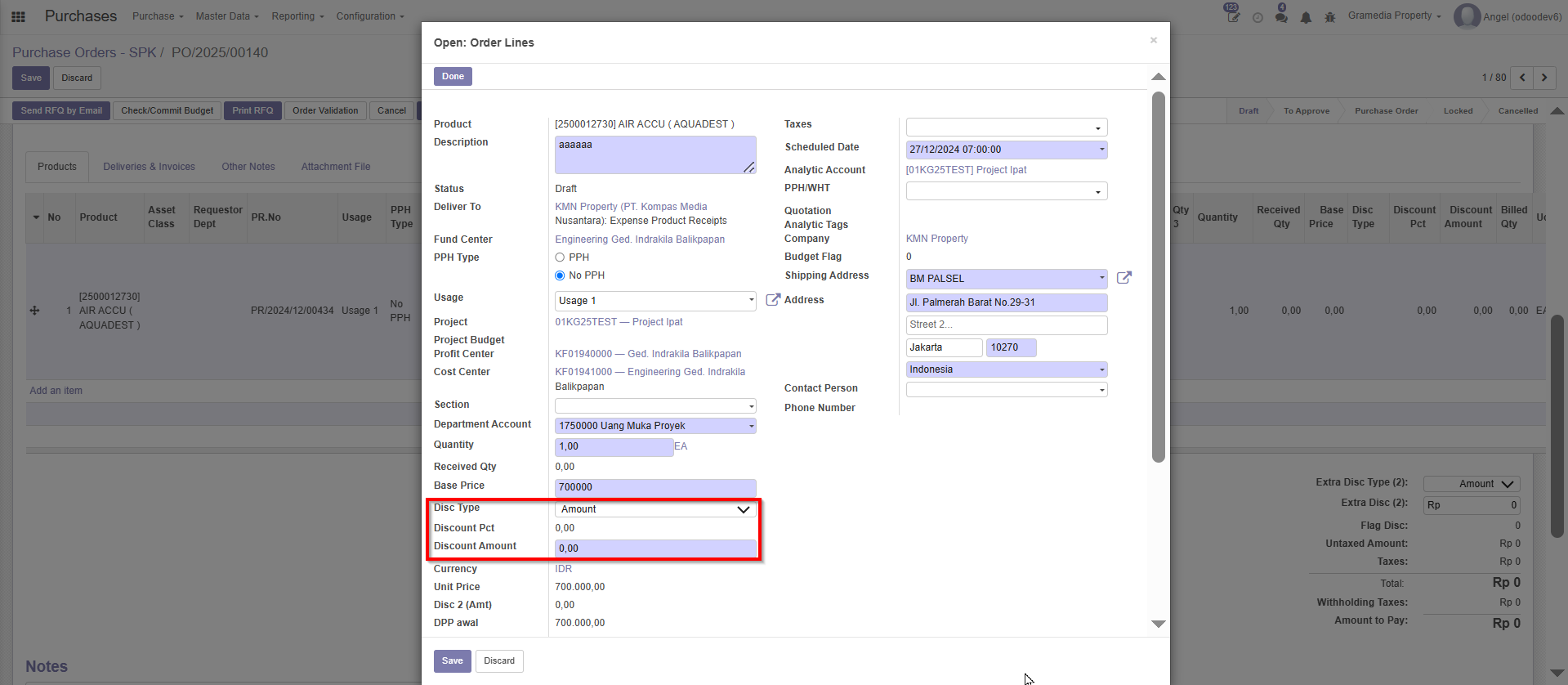This screenshot has width=1568, height=685.
Task: Open the Reporting menu
Action: (297, 16)
